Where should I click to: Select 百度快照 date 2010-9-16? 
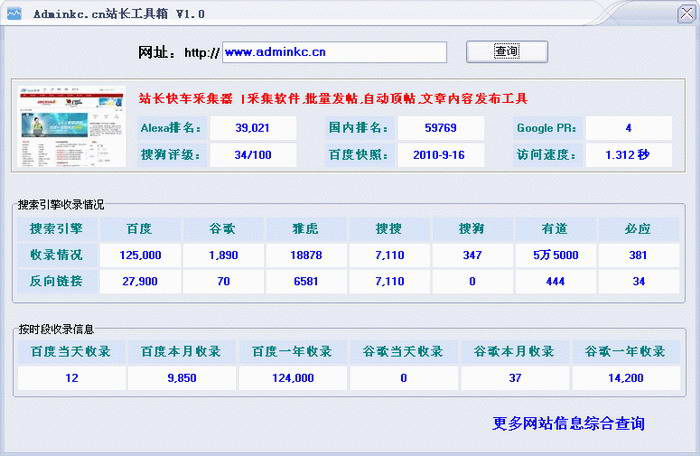[x=441, y=155]
